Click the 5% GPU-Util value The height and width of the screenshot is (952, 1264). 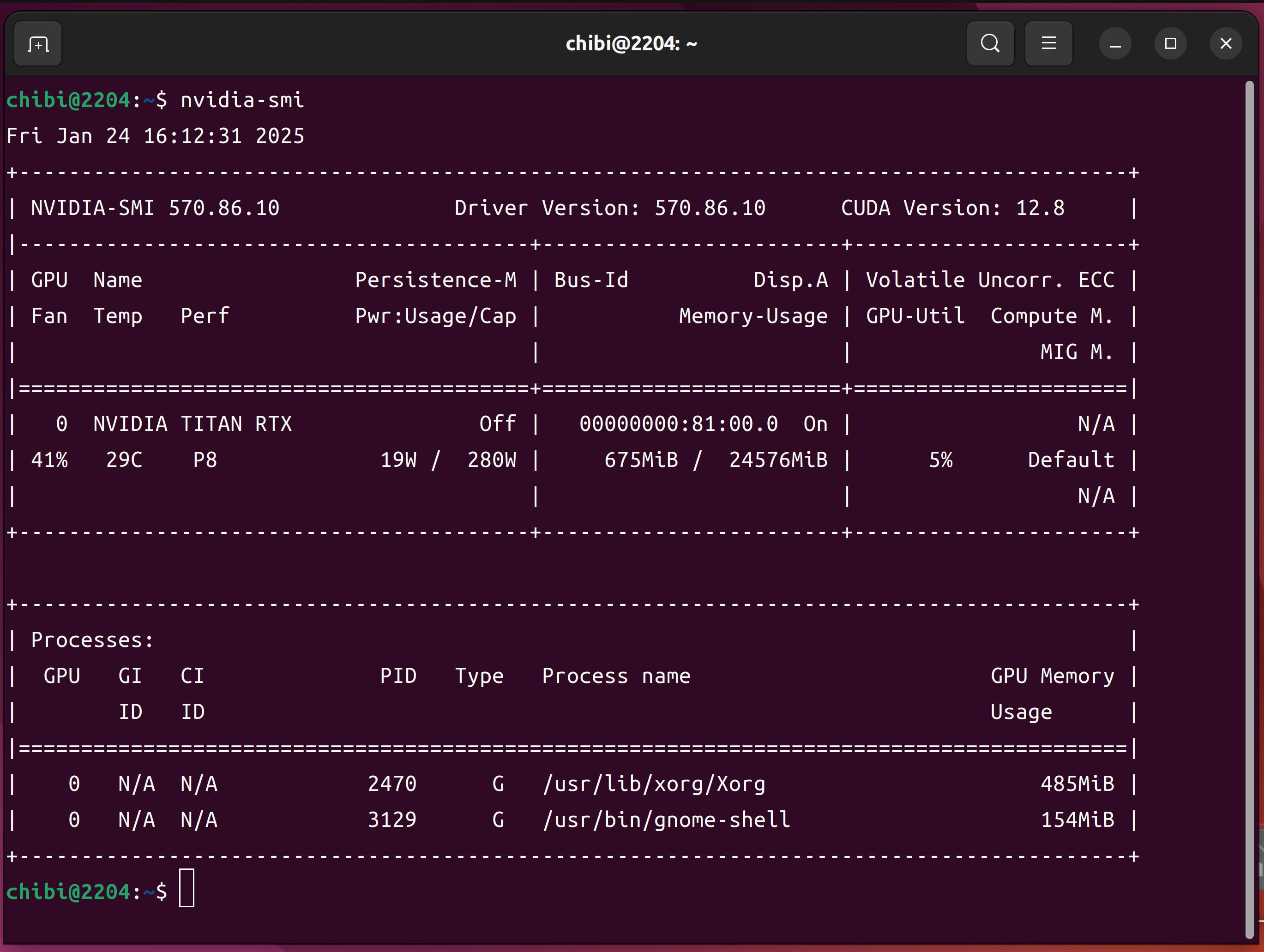[940, 460]
